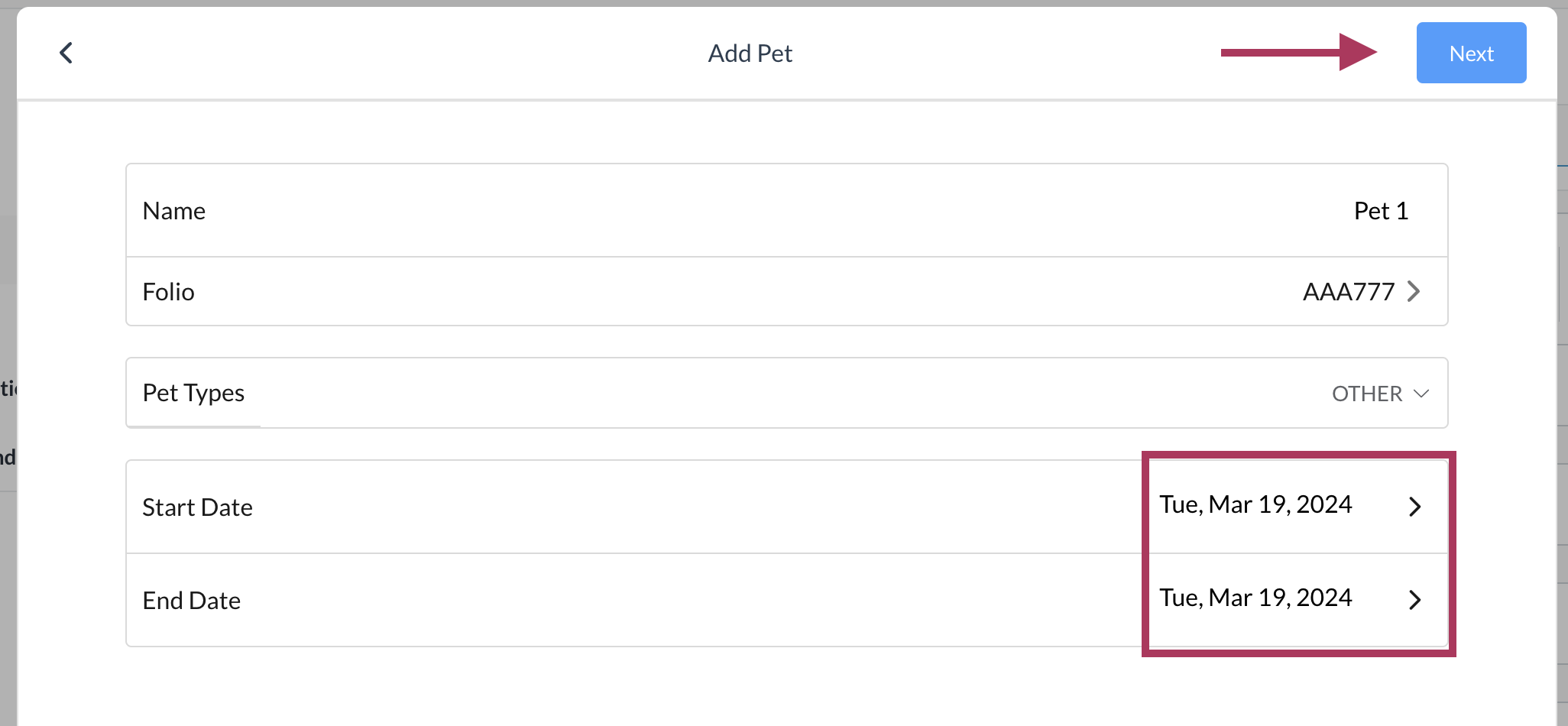Click the chevron beside Tue, Mar 19, 2024 start date
1568x726 pixels.
coord(1416,506)
